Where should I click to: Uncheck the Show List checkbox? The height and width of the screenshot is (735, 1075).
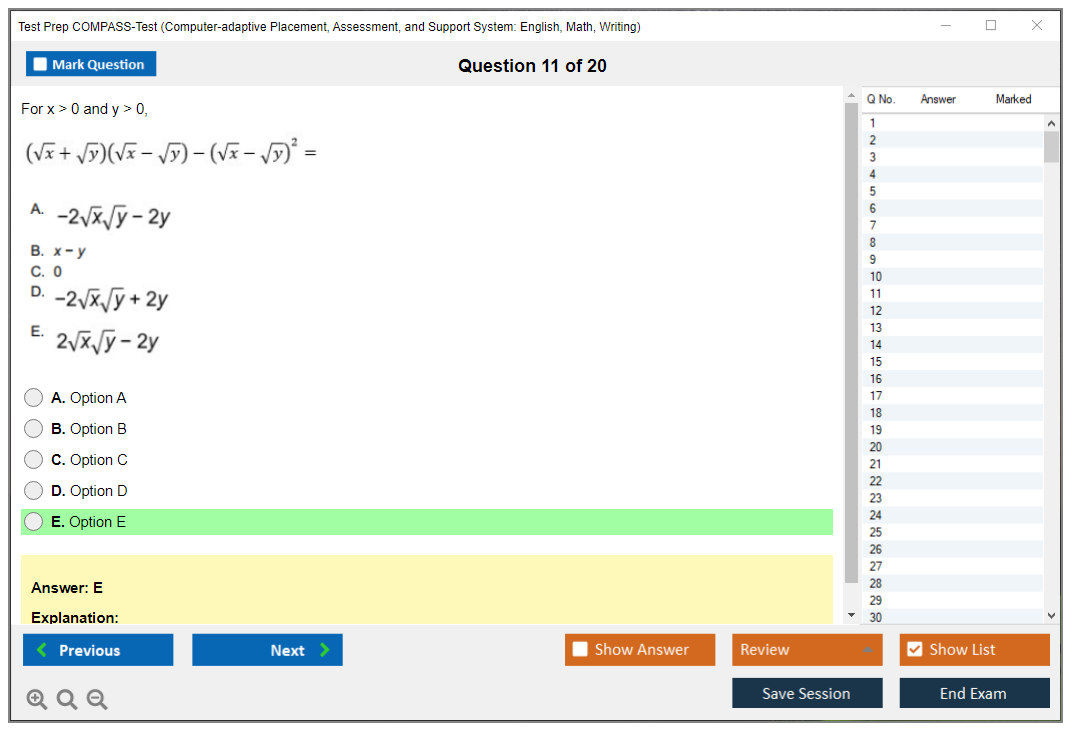click(x=914, y=650)
